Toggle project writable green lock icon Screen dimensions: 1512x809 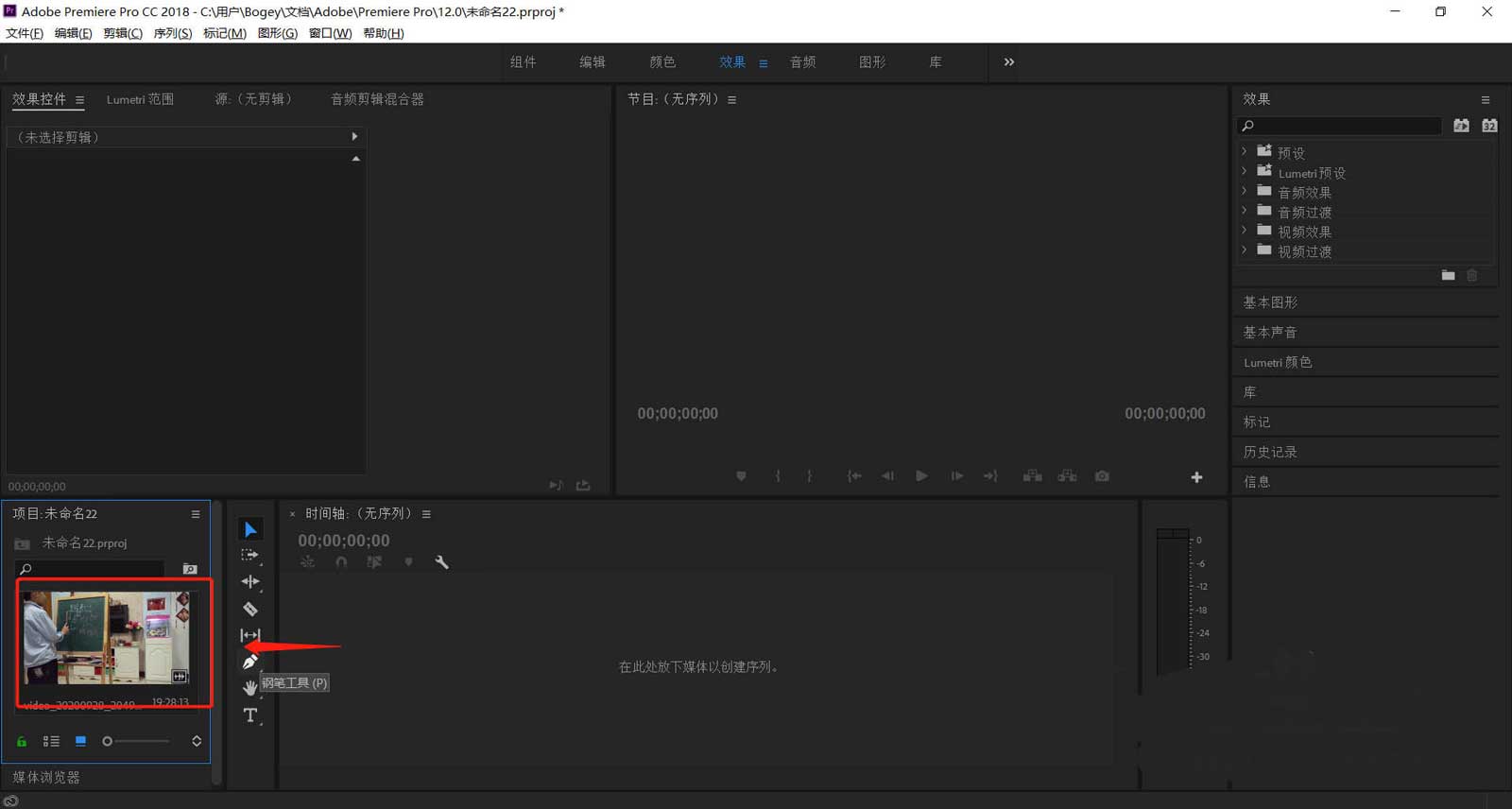point(22,742)
